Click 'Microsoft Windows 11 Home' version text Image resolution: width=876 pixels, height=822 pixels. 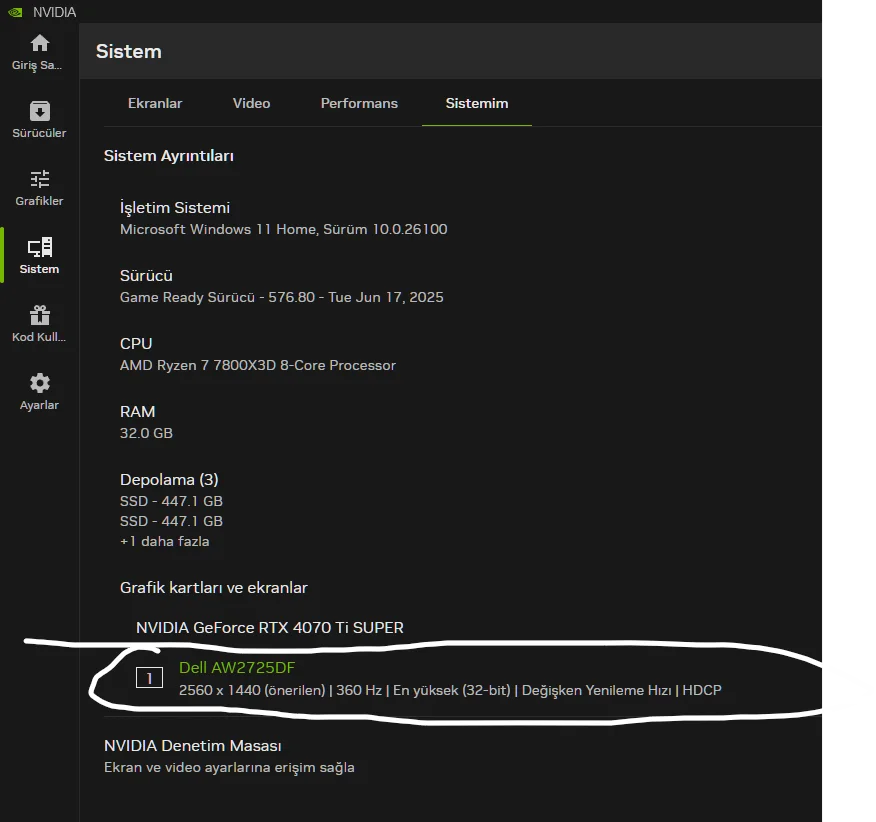pyautogui.click(x=283, y=229)
